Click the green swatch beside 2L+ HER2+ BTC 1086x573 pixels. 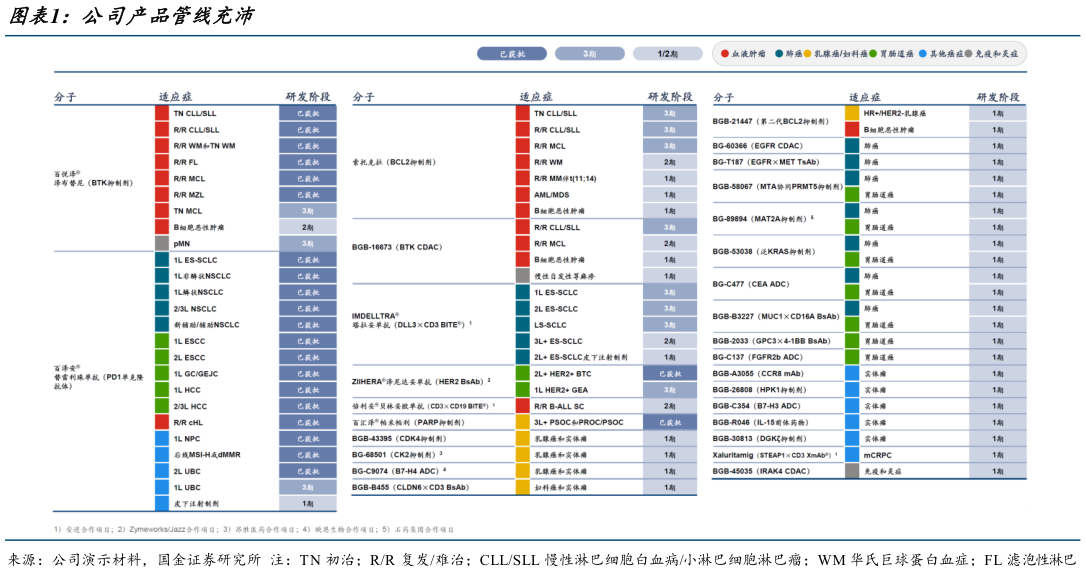pos(522,373)
